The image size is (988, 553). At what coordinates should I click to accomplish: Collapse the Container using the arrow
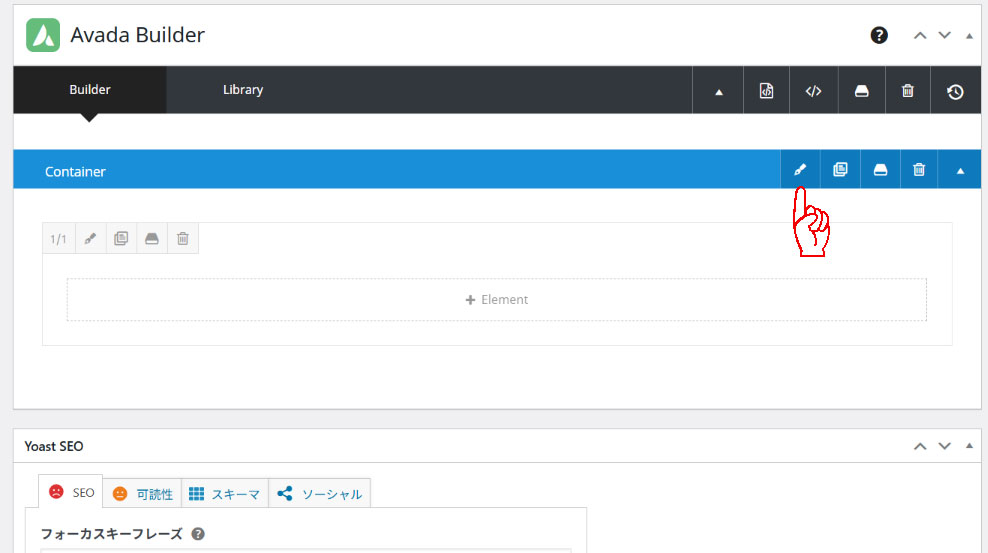click(x=960, y=171)
